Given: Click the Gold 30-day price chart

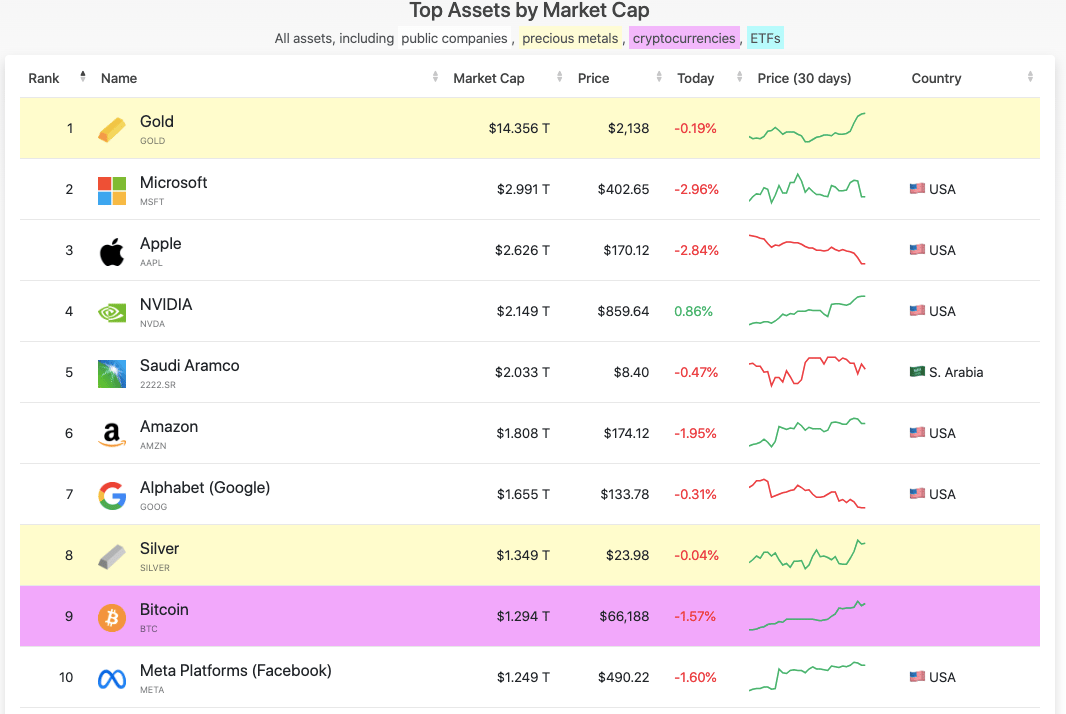Looking at the screenshot, I should click(x=807, y=128).
